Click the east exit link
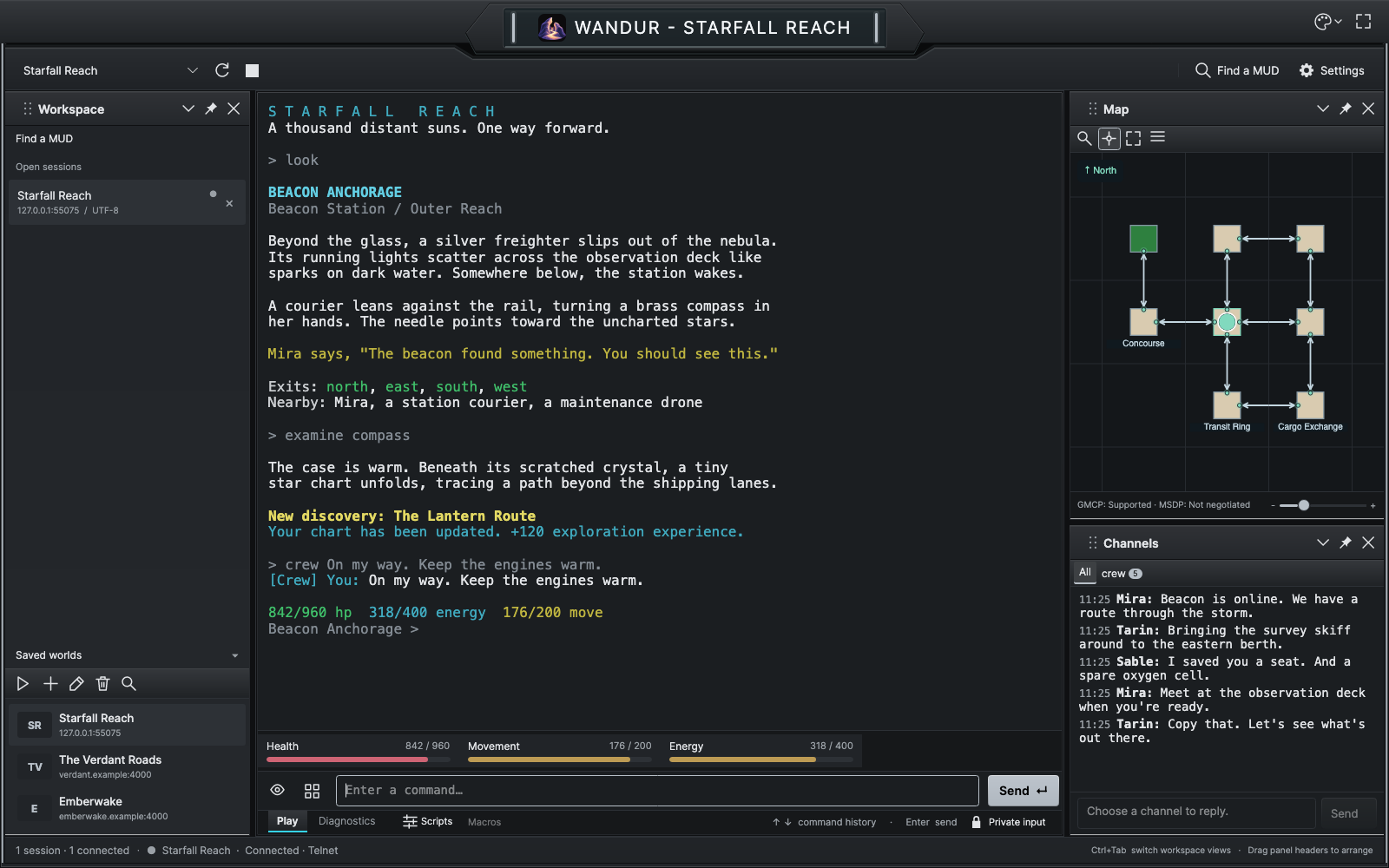 tap(402, 387)
